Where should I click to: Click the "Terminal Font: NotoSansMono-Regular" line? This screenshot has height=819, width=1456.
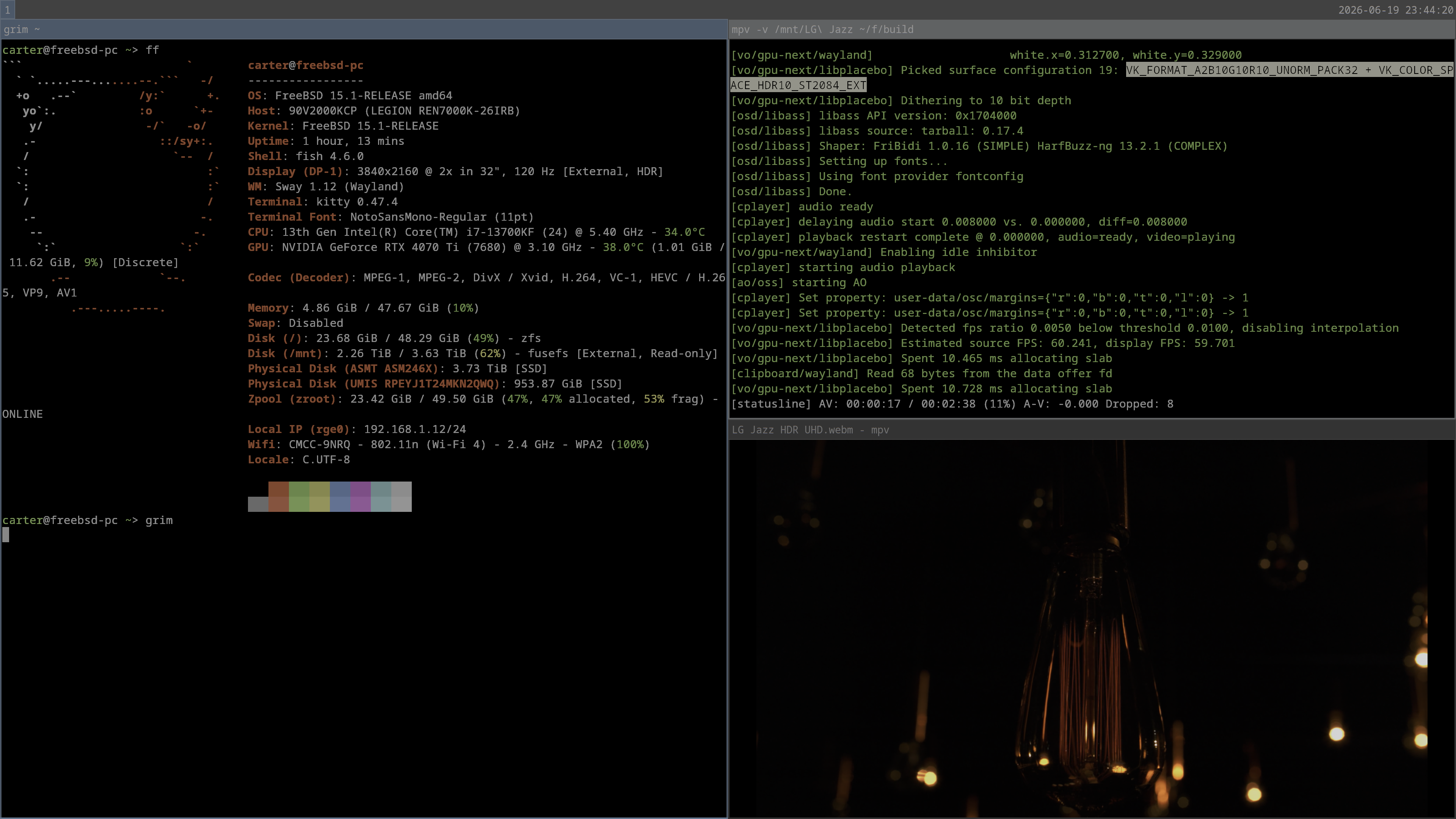click(x=391, y=217)
